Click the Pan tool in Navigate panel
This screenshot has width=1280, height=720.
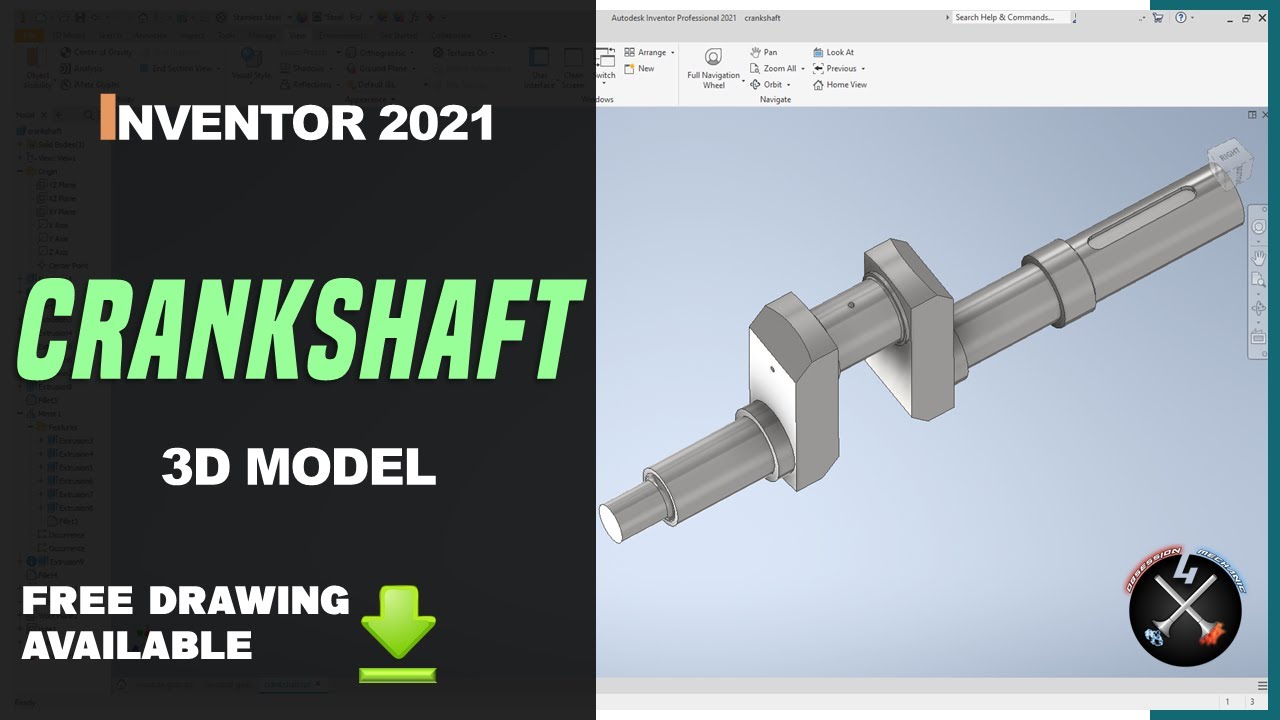point(764,52)
